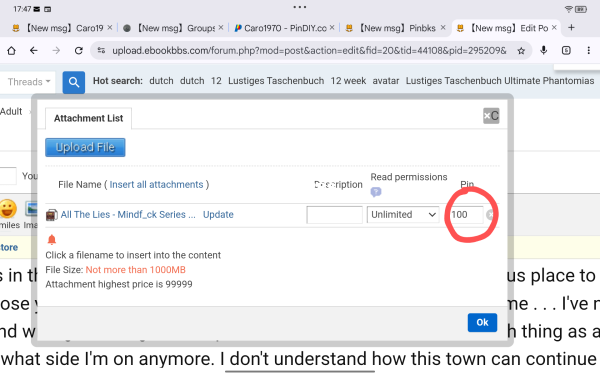Image resolution: width=600 pixels, height=375 pixels.
Task: Click 'Not more than 1000MB' text
Action: pos(135,270)
